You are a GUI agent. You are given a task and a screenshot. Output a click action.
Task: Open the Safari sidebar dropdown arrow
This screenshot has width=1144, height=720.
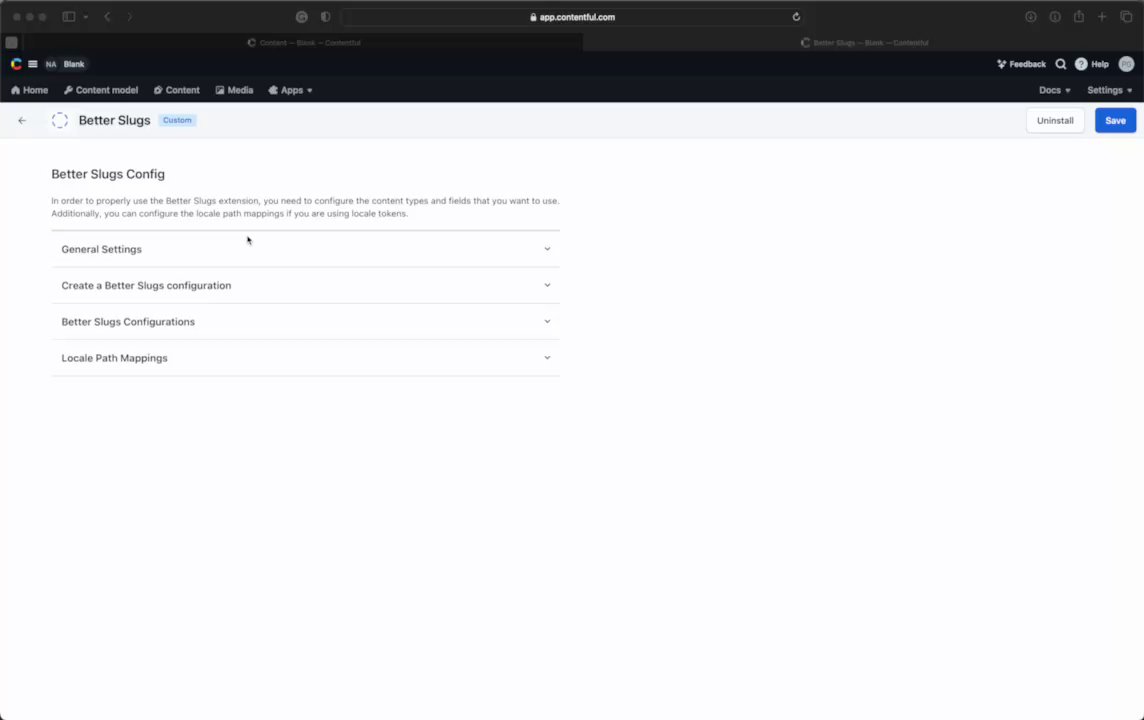[85, 17]
